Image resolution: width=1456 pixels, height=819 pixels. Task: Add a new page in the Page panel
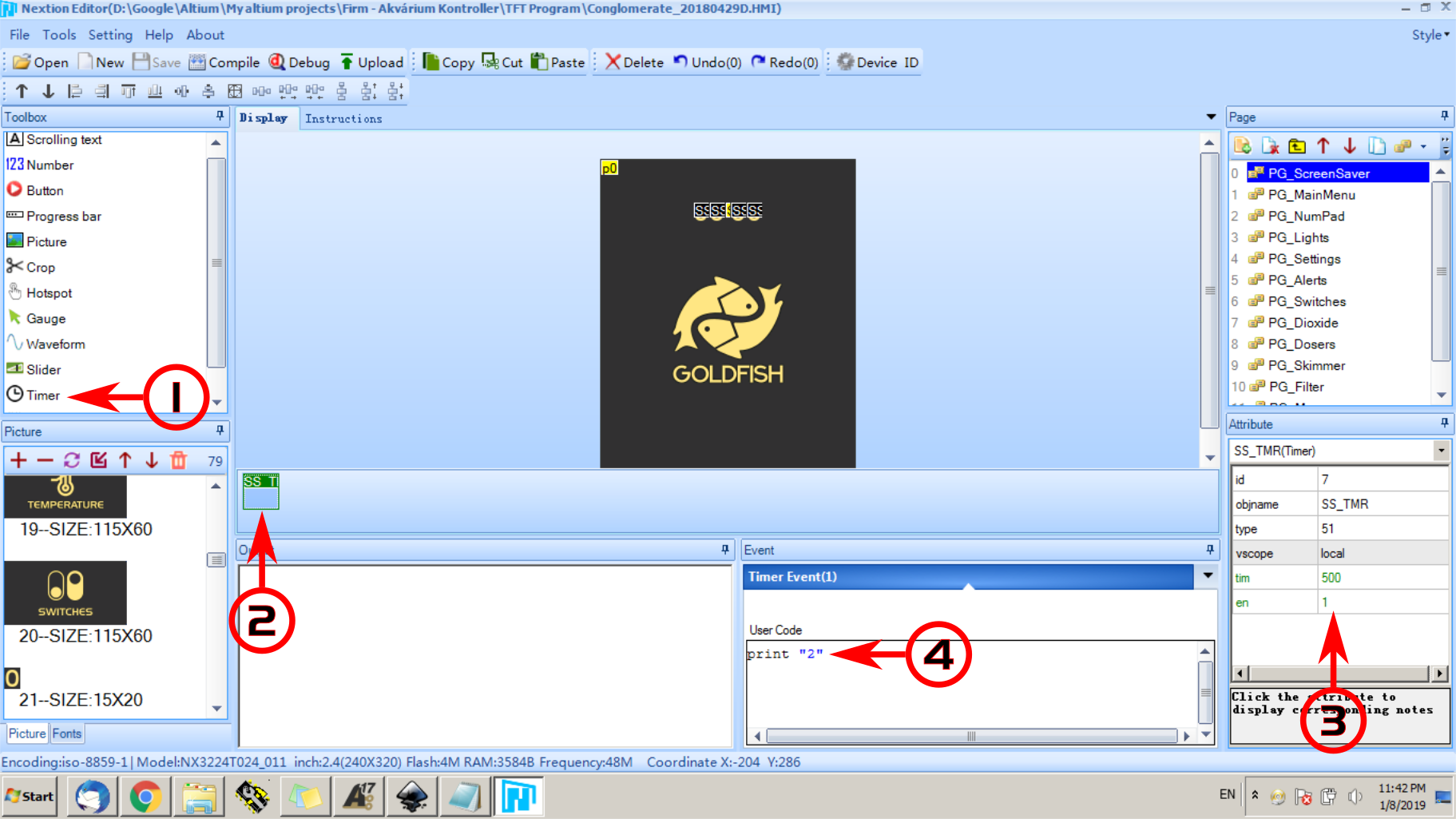pyautogui.click(x=1243, y=146)
